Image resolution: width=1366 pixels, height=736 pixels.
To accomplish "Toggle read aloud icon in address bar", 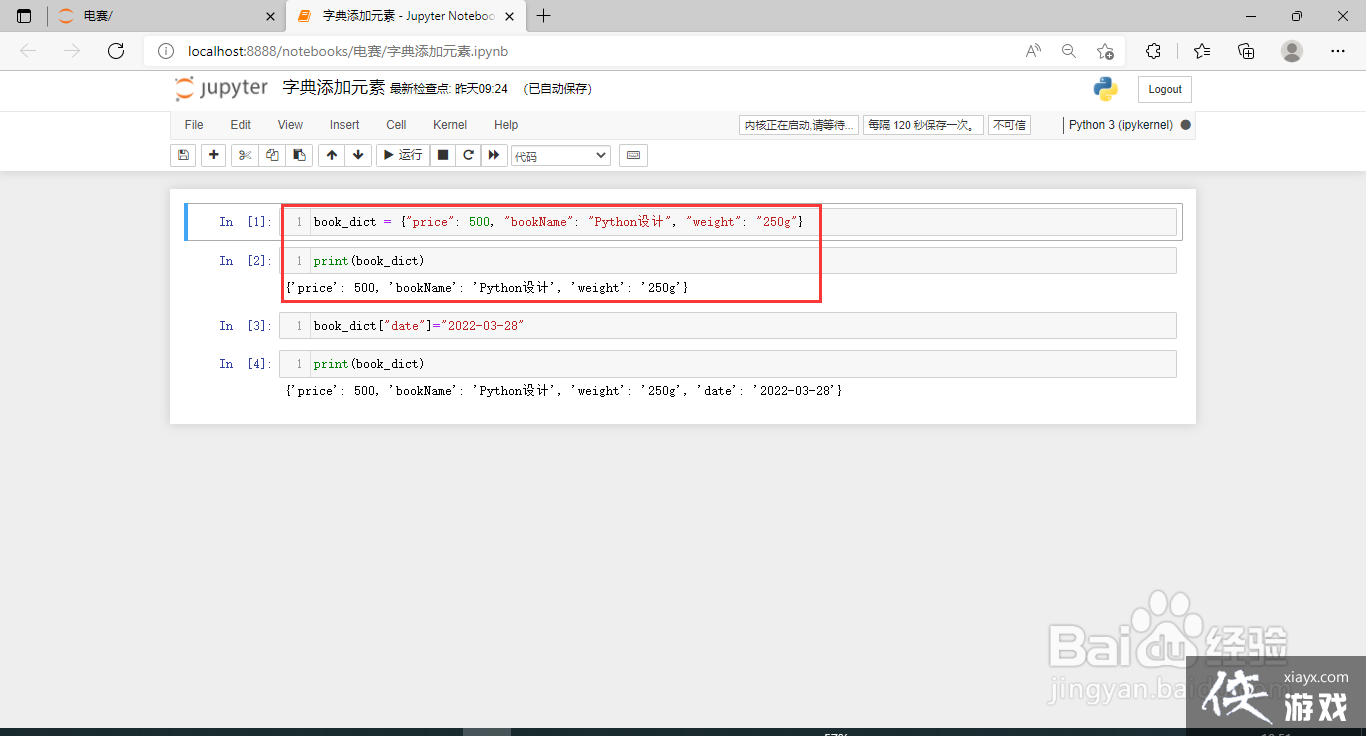I will click(x=1034, y=51).
